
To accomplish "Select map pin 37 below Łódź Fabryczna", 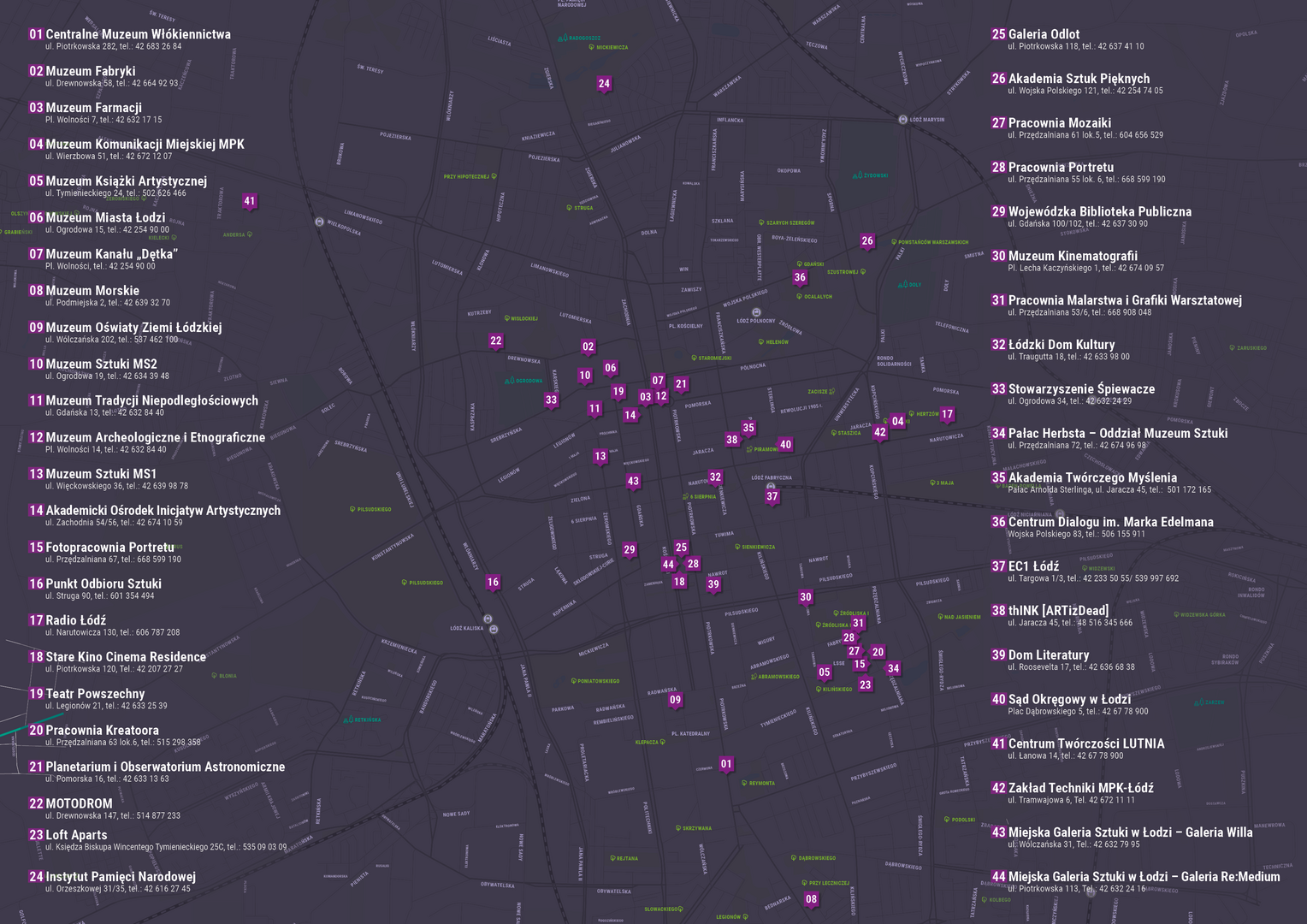I will (772, 496).
